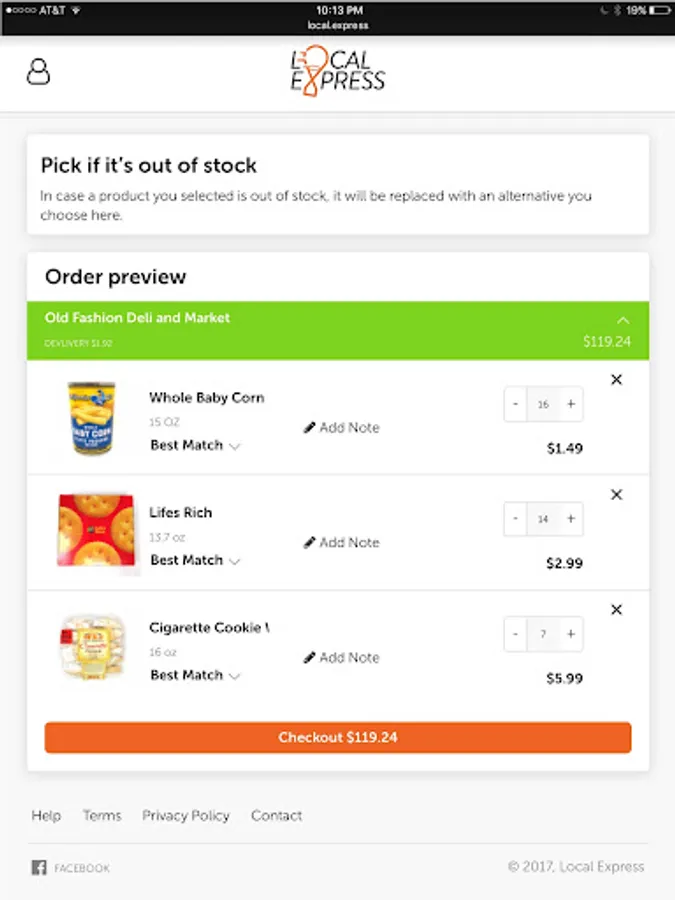Open the Facebook page link
675x900 pixels.
pyautogui.click(x=70, y=868)
